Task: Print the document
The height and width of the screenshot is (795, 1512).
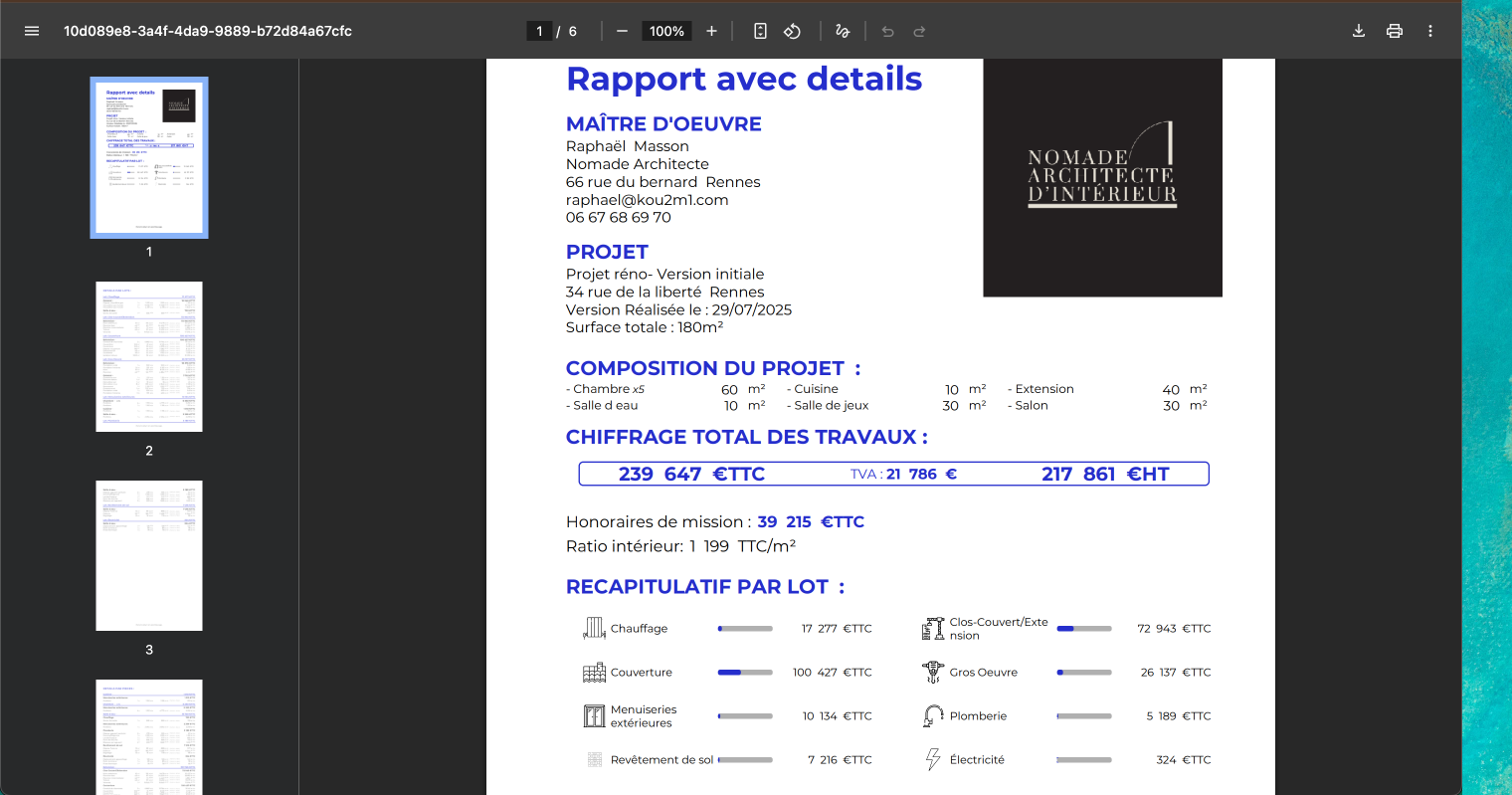Action: 1395,31
